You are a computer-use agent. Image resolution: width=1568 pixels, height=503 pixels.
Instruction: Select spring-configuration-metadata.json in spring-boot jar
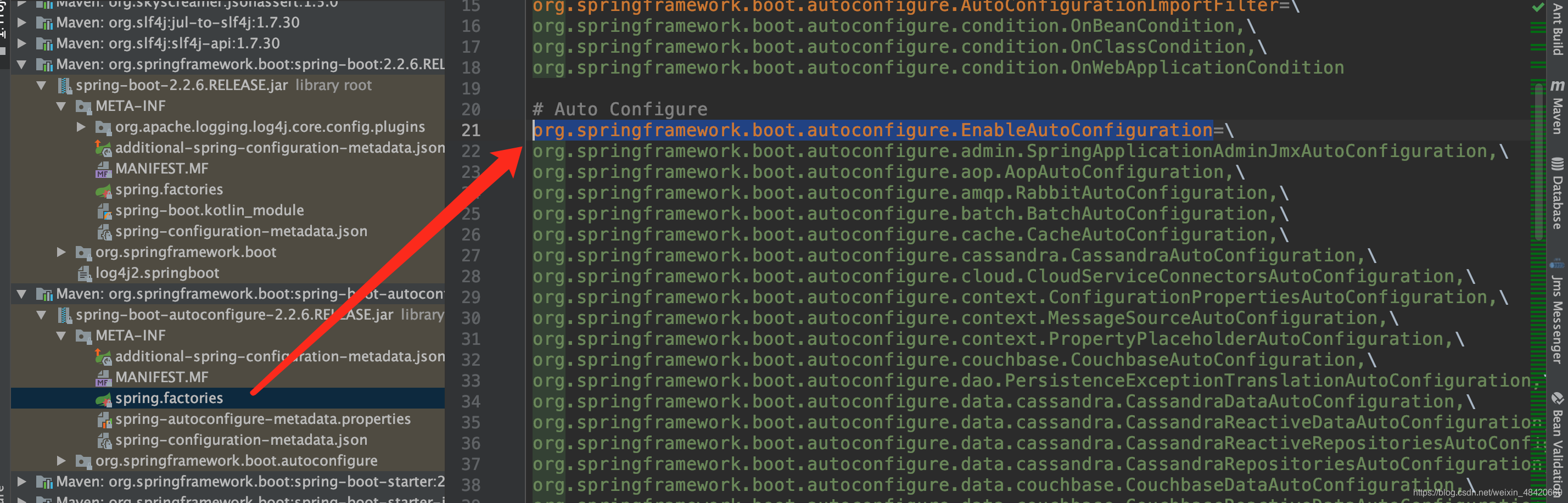point(241,231)
